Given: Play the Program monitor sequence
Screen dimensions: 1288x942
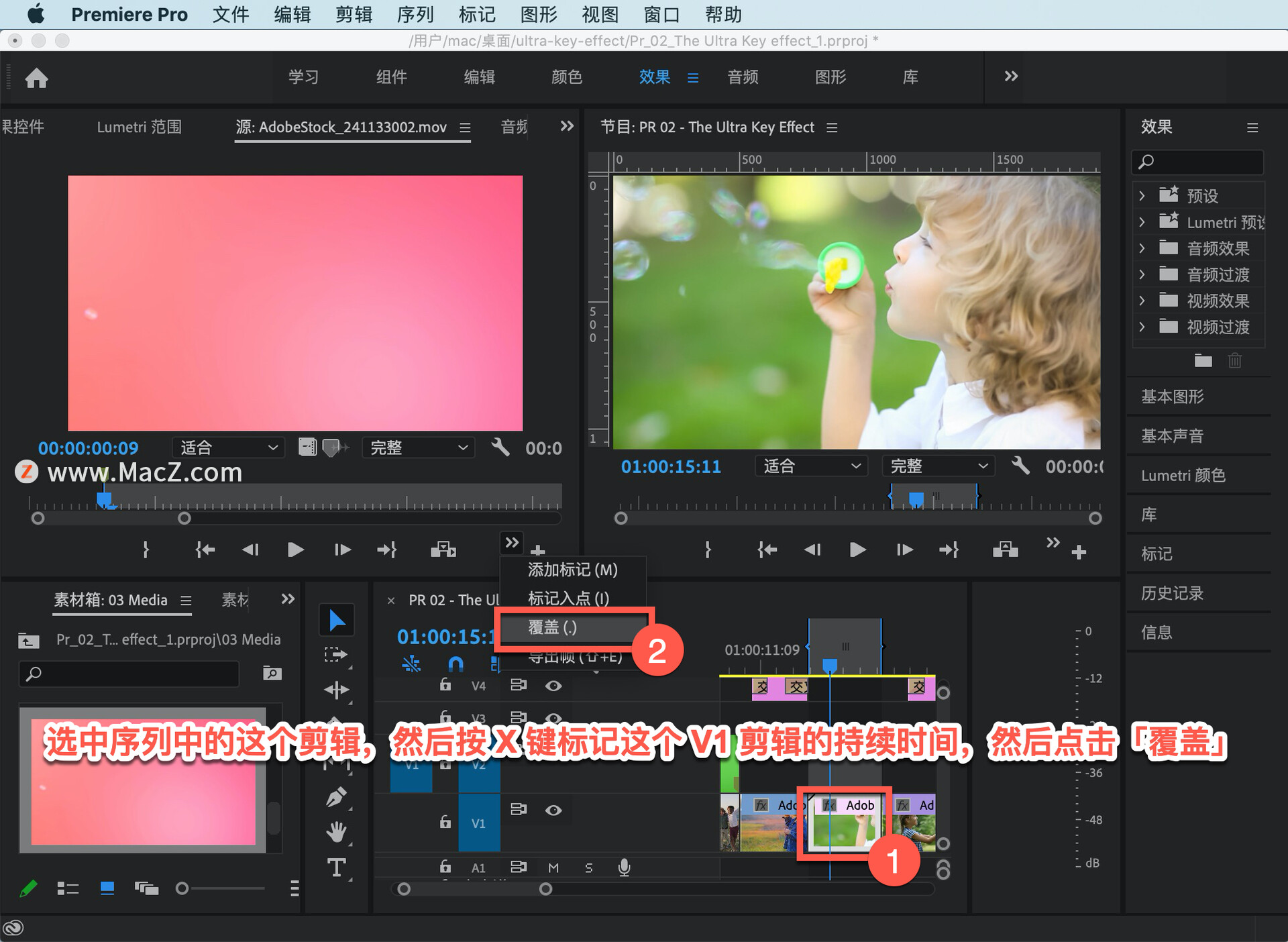Looking at the screenshot, I should tap(857, 550).
